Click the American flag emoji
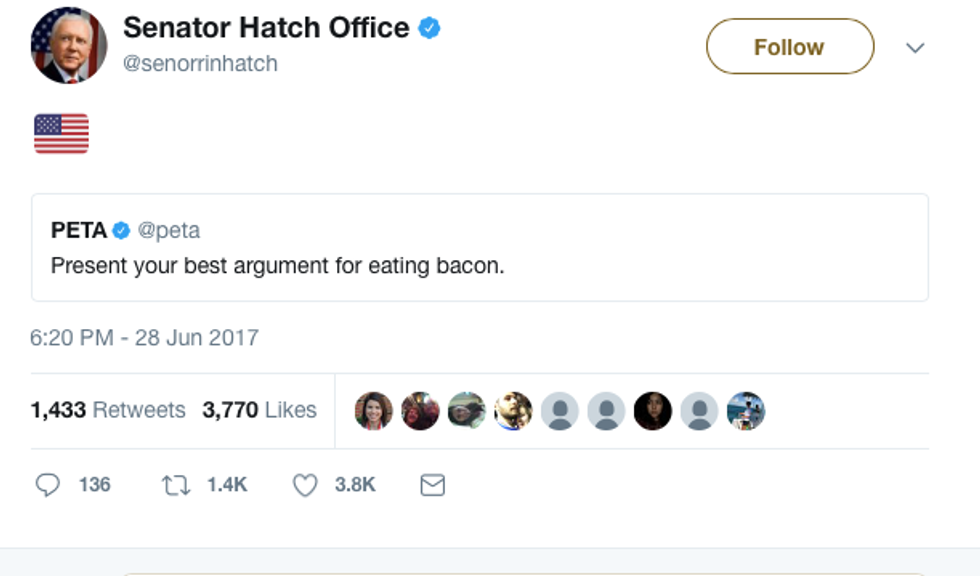980x576 pixels. pos(61,134)
